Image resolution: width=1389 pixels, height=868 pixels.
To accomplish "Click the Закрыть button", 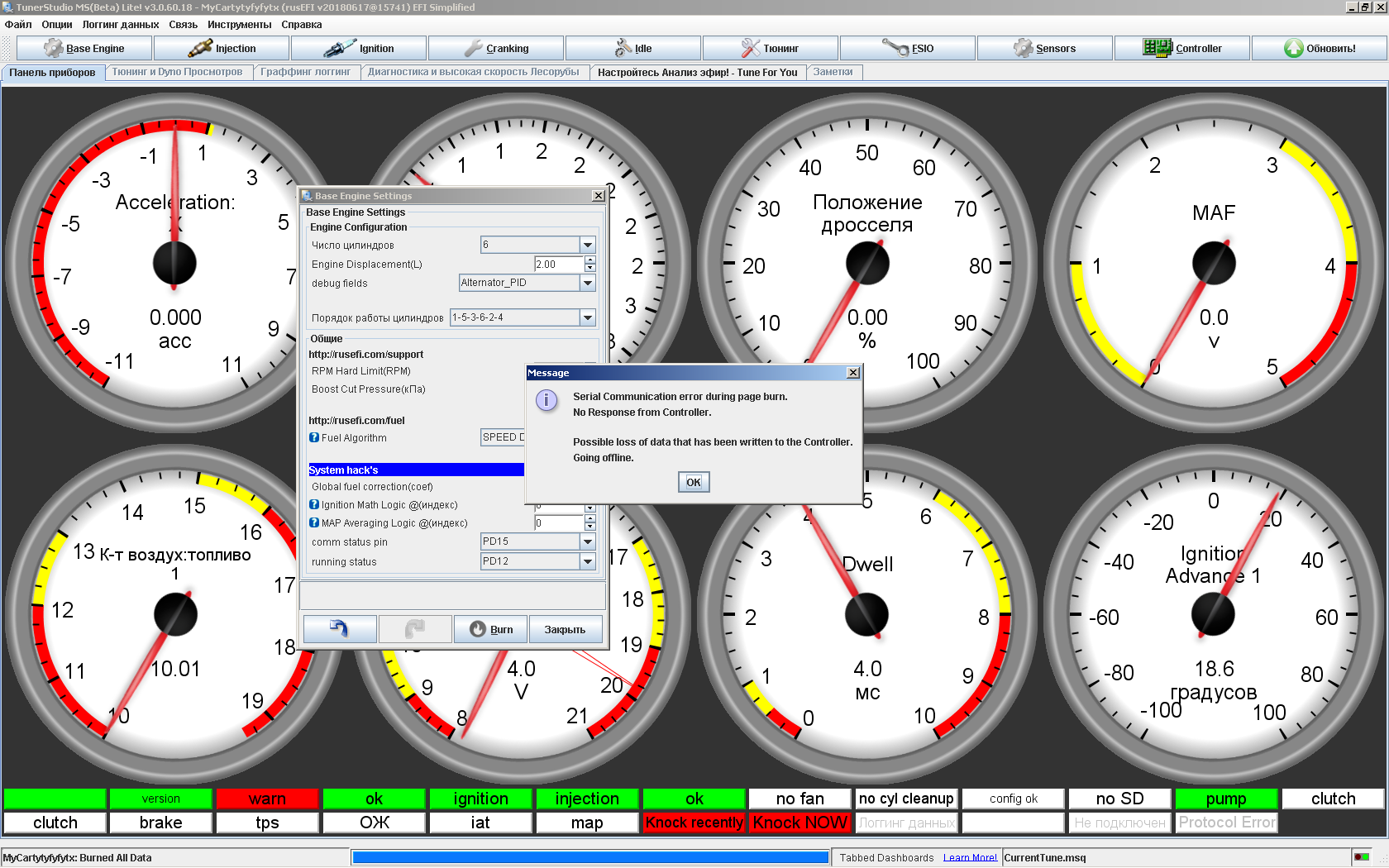I will pyautogui.click(x=566, y=629).
